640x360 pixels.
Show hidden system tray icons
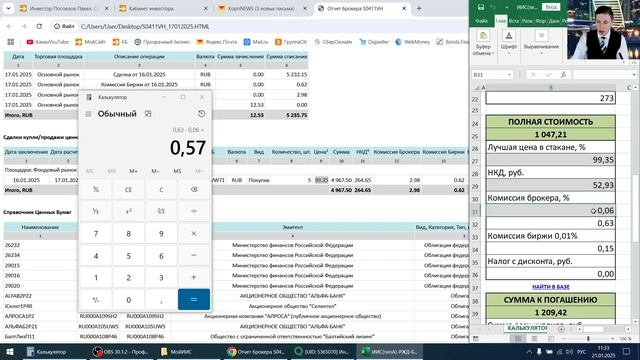pyautogui.click(x=529, y=351)
